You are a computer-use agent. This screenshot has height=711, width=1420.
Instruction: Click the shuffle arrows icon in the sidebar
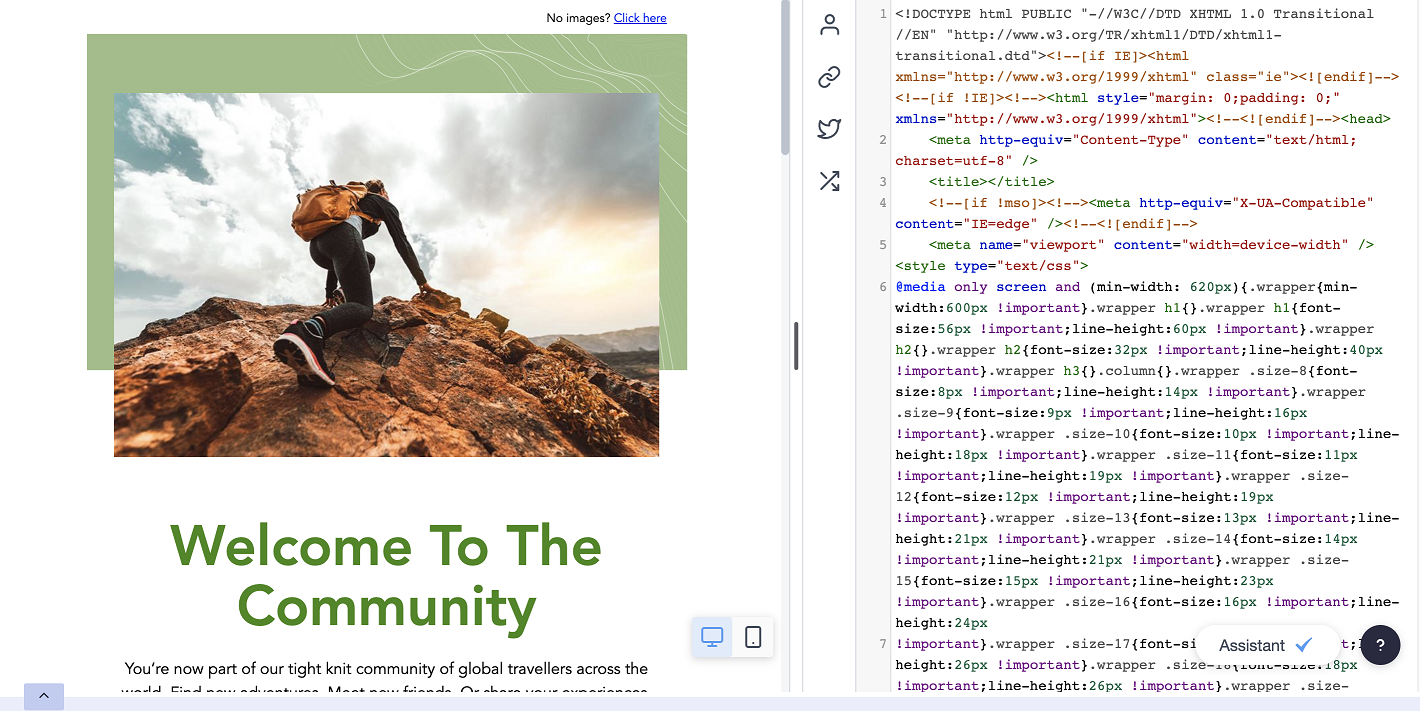(x=829, y=181)
